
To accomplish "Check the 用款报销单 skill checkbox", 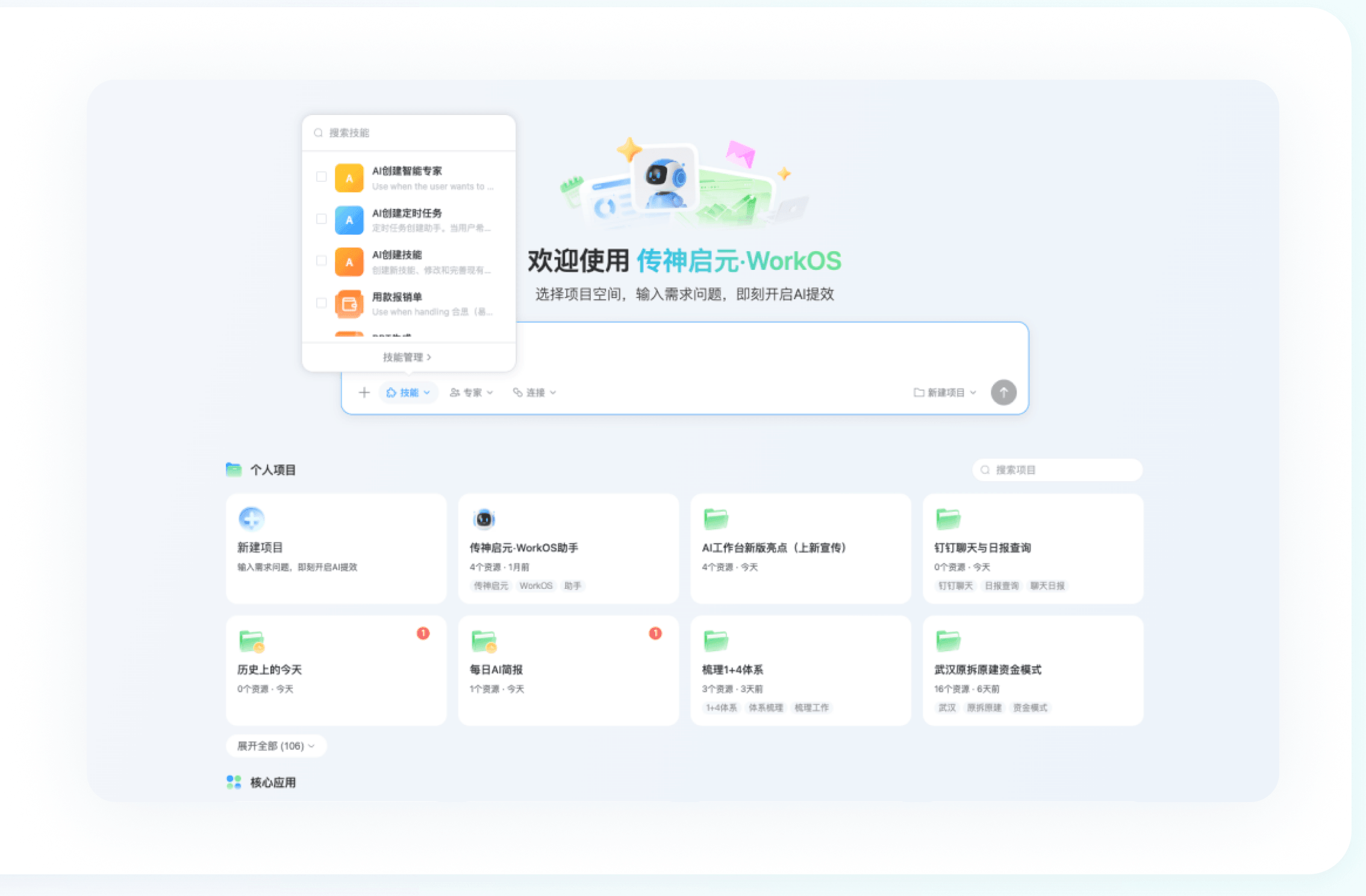I will point(322,303).
